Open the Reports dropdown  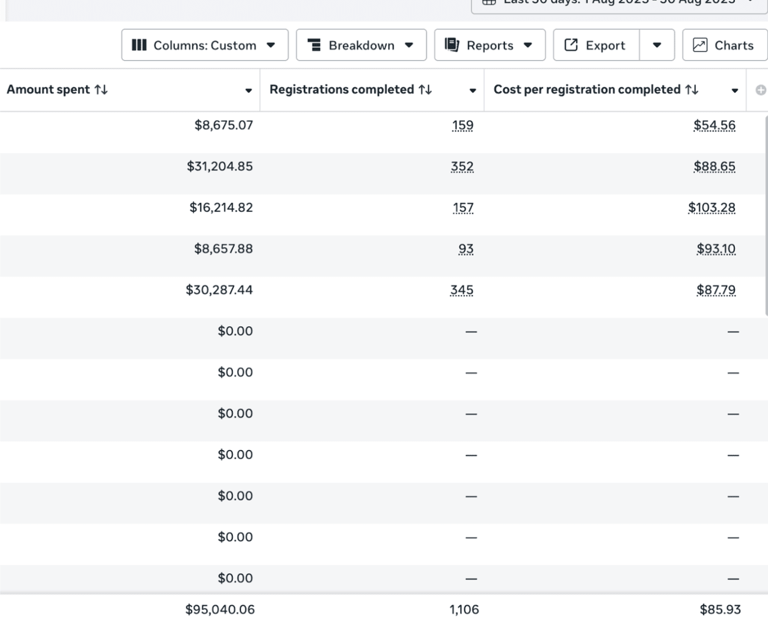(490, 45)
